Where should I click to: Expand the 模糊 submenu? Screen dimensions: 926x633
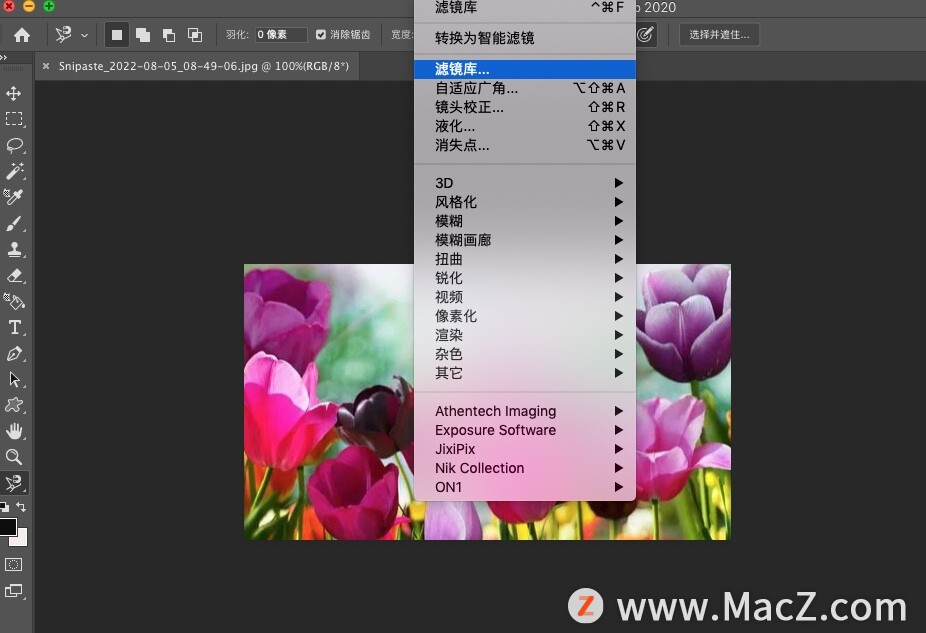pos(525,221)
